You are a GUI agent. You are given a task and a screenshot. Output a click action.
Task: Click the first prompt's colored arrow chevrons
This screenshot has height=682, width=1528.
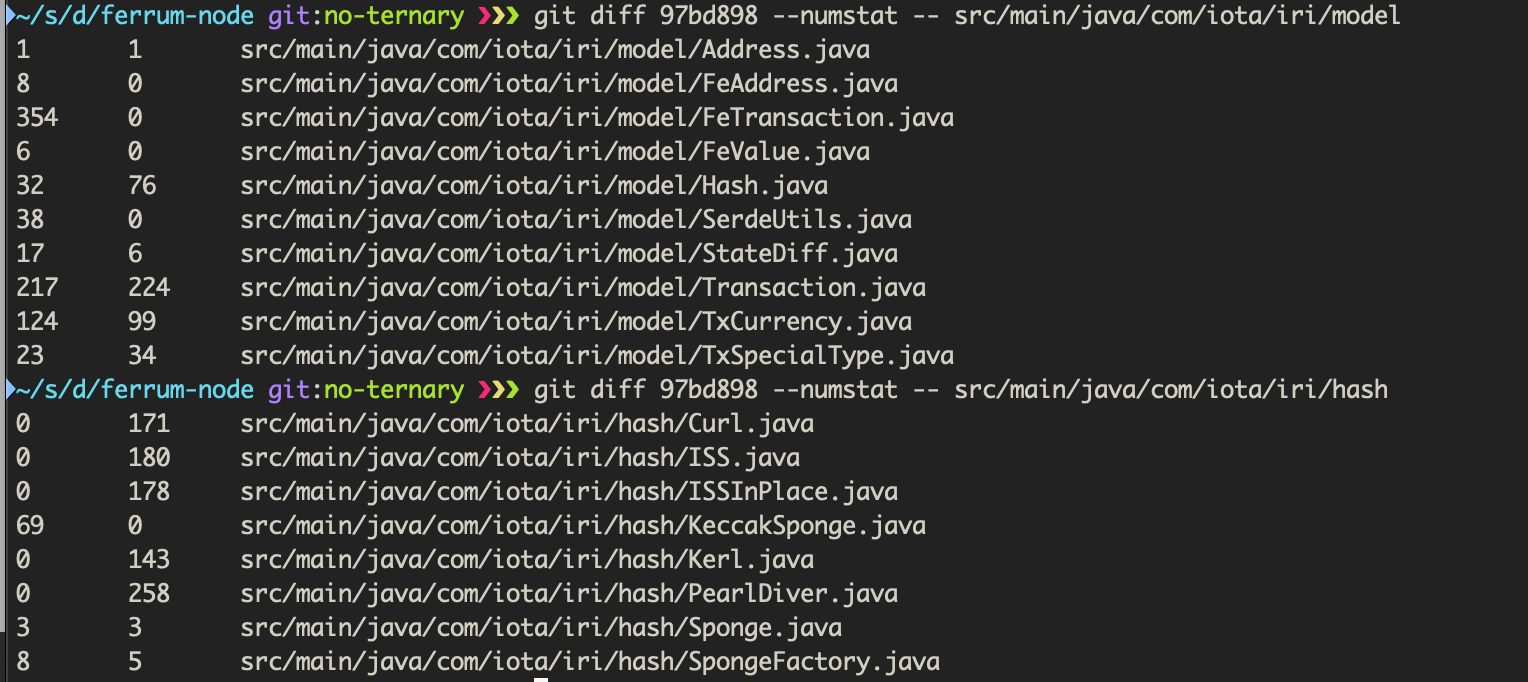(499, 16)
